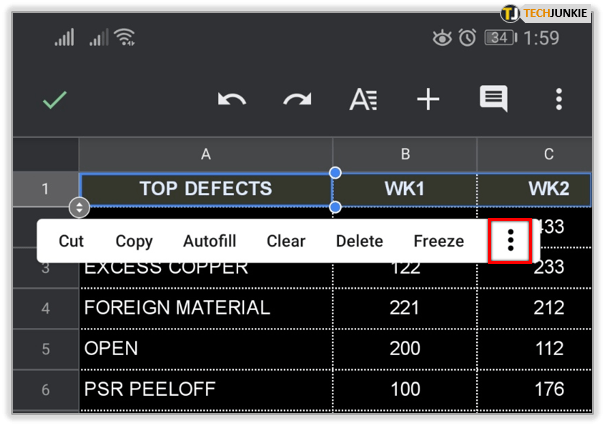Tap the row resize handle icon
This screenshot has width=605, height=426.
point(80,208)
